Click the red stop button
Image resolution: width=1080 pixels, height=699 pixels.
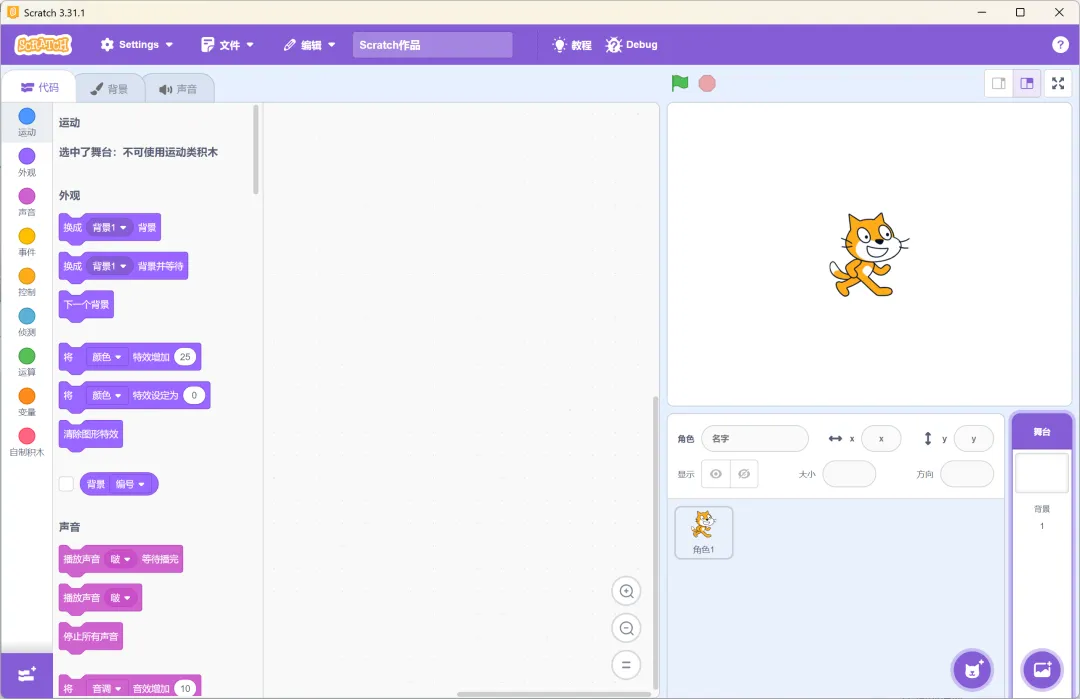point(707,83)
